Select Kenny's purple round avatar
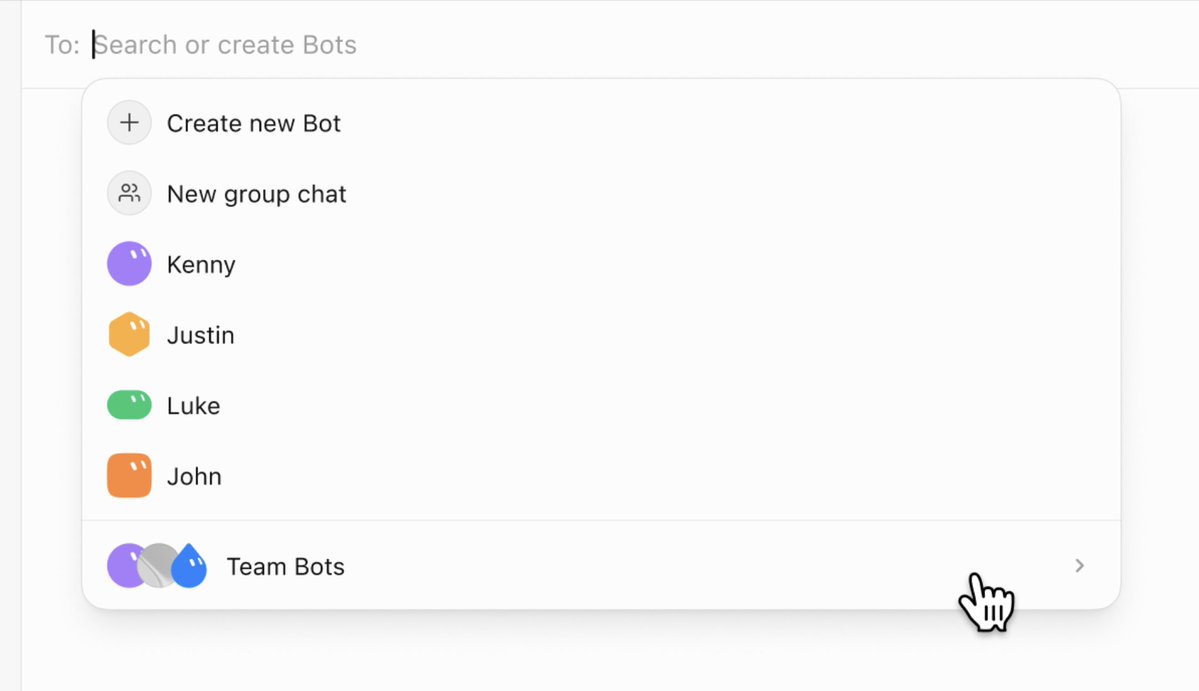Screen dimensions: 1199x691 point(129,264)
